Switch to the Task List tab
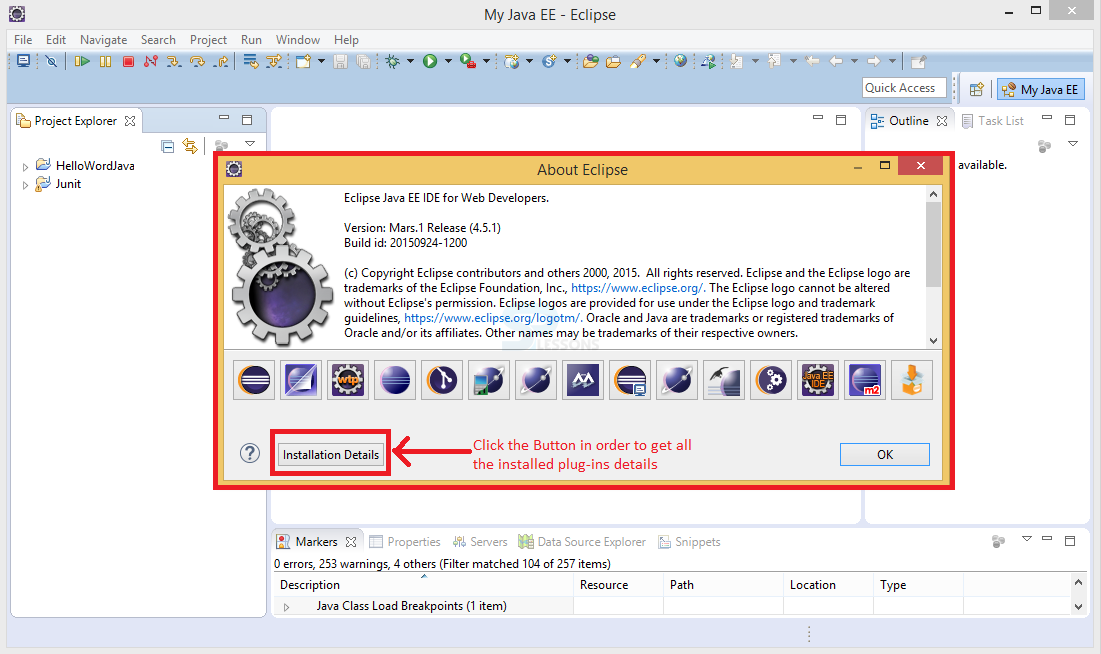This screenshot has height=654, width=1101. (x=992, y=121)
